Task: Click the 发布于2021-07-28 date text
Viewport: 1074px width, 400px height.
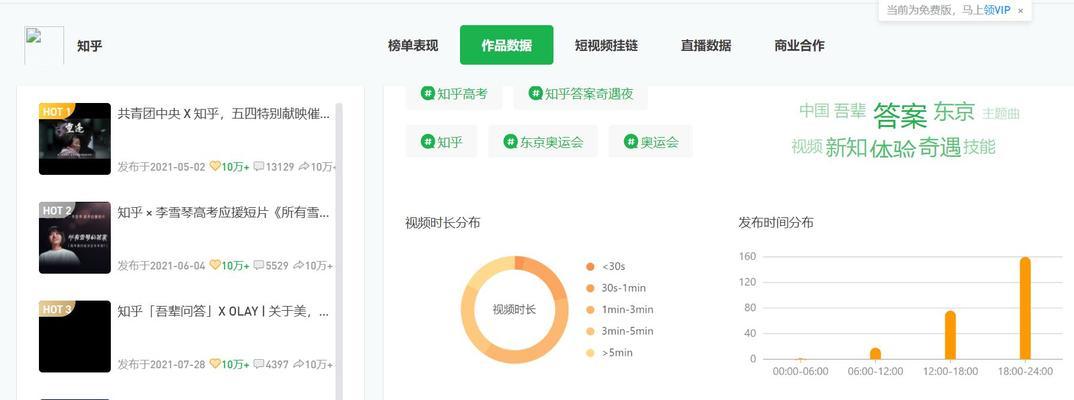Action: (161, 364)
